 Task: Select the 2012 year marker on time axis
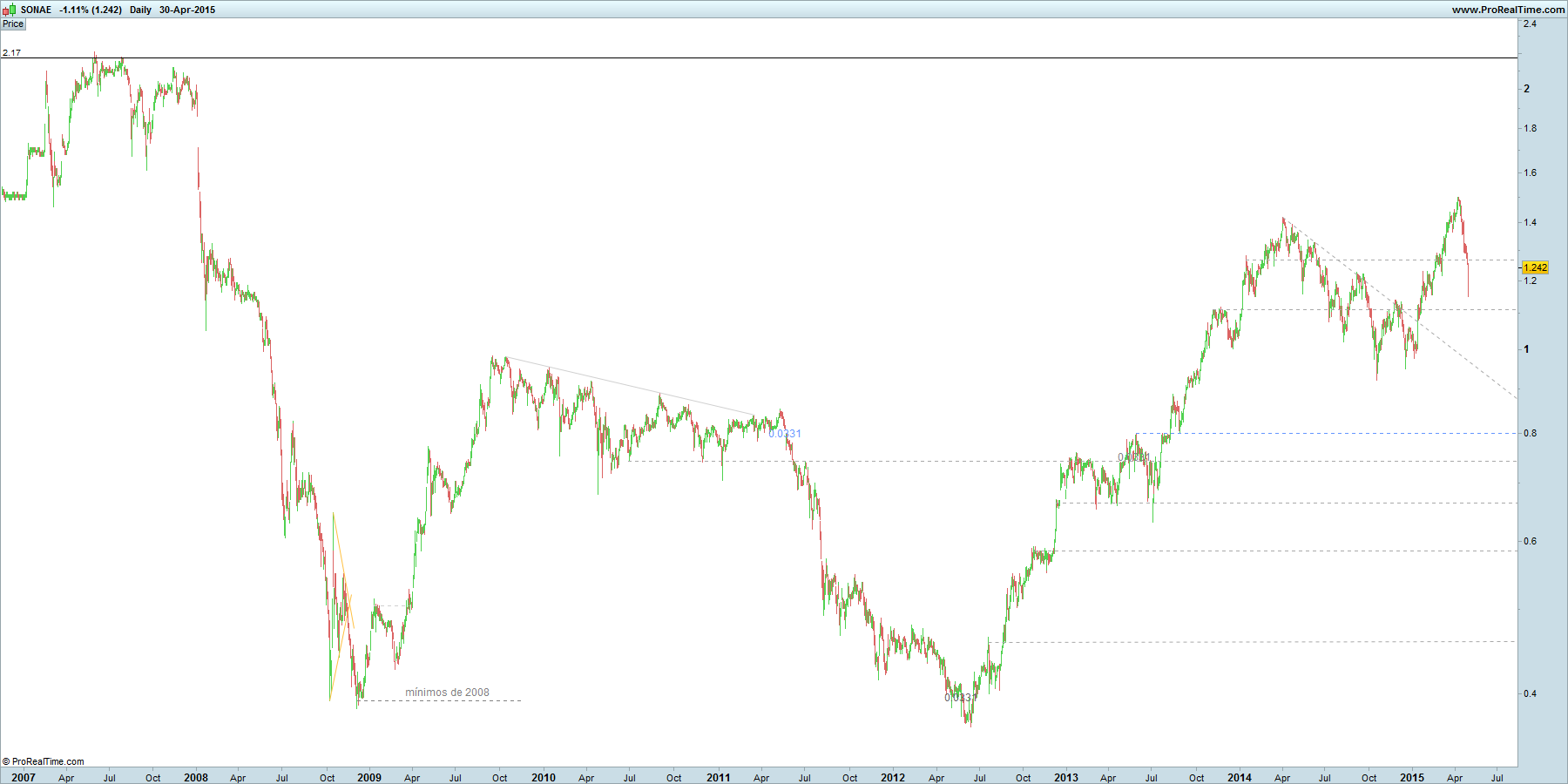click(x=893, y=777)
